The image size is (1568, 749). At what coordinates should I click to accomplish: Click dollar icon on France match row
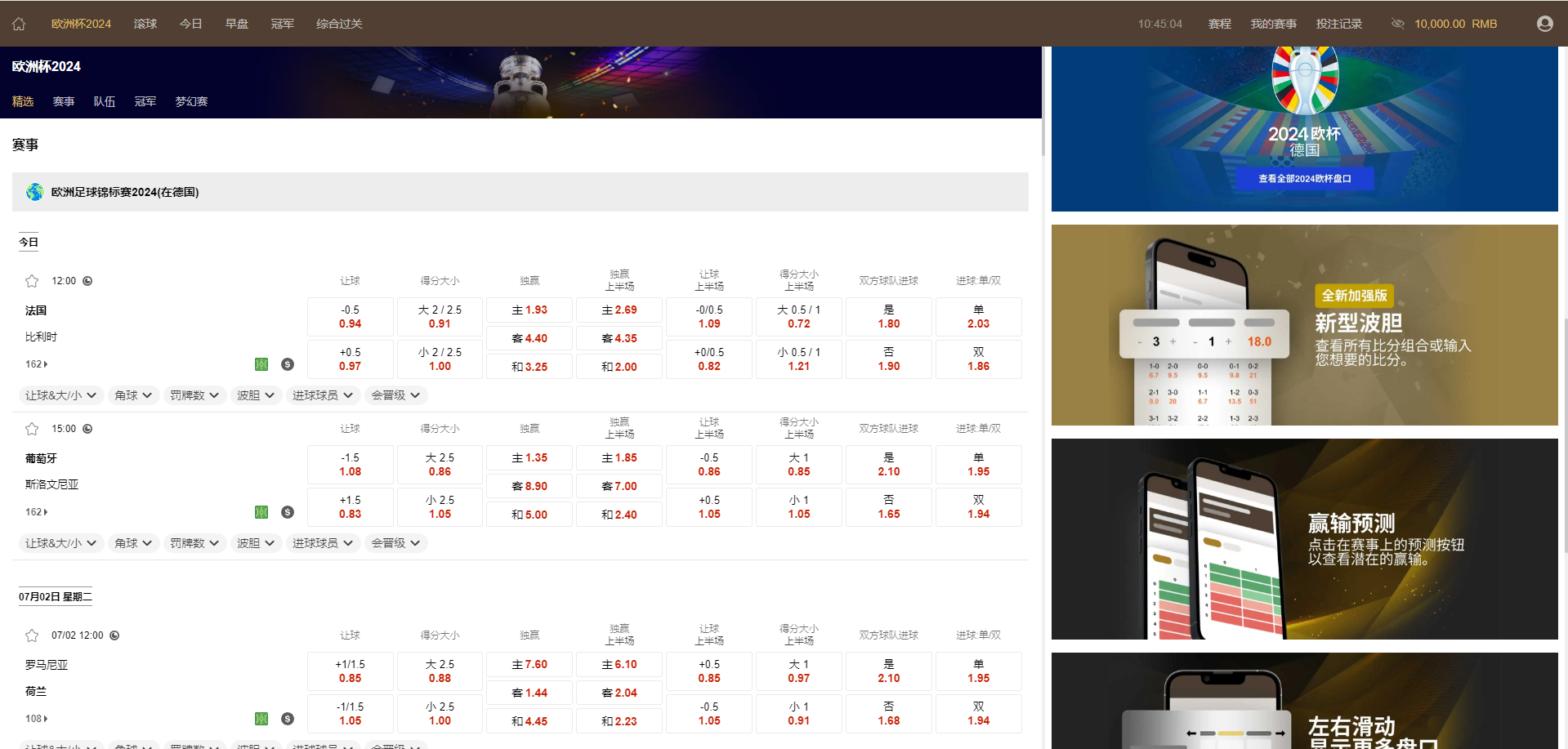pos(288,364)
